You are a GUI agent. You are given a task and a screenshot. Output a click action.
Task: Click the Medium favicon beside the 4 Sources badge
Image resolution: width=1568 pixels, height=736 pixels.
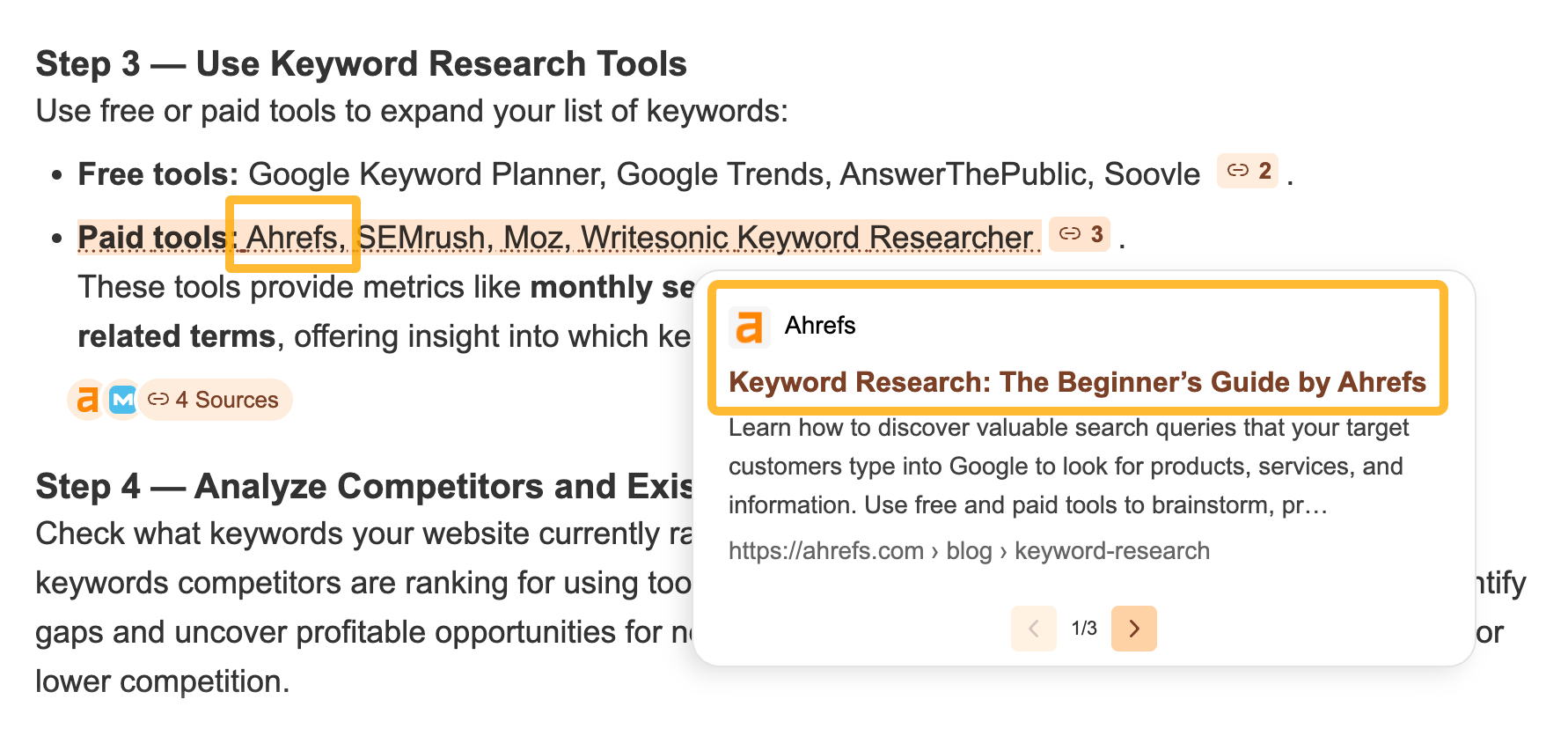point(122,399)
